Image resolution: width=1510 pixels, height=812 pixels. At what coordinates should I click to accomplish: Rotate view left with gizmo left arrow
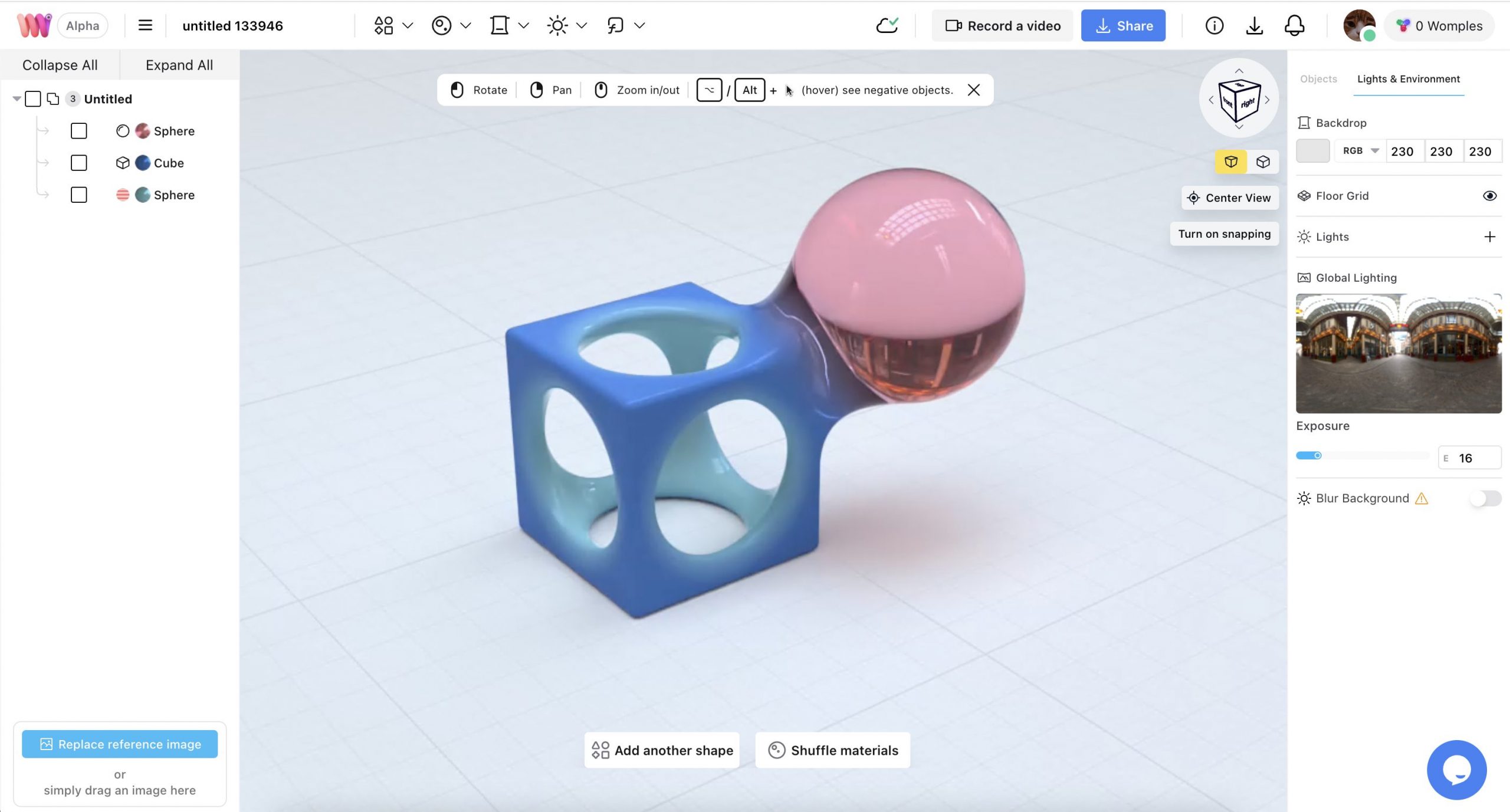(1211, 100)
